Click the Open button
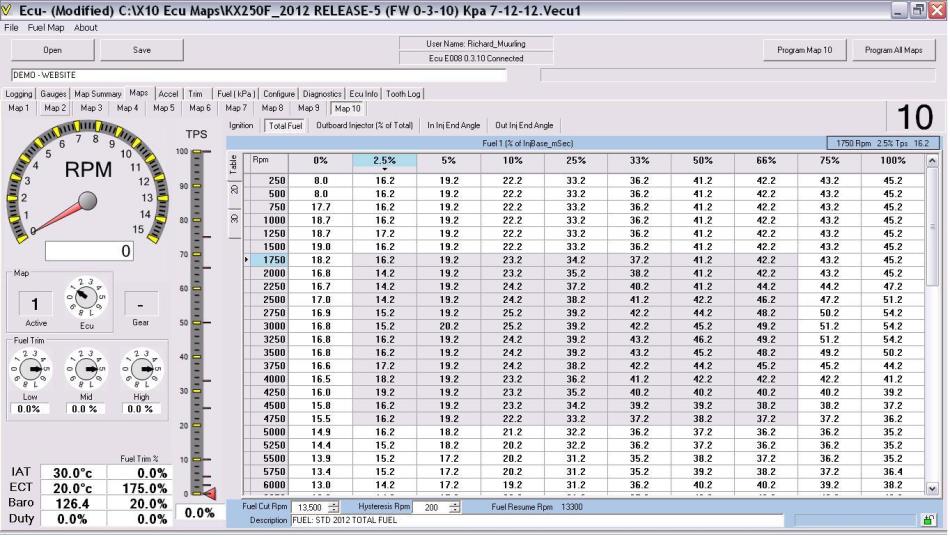 tap(52, 50)
